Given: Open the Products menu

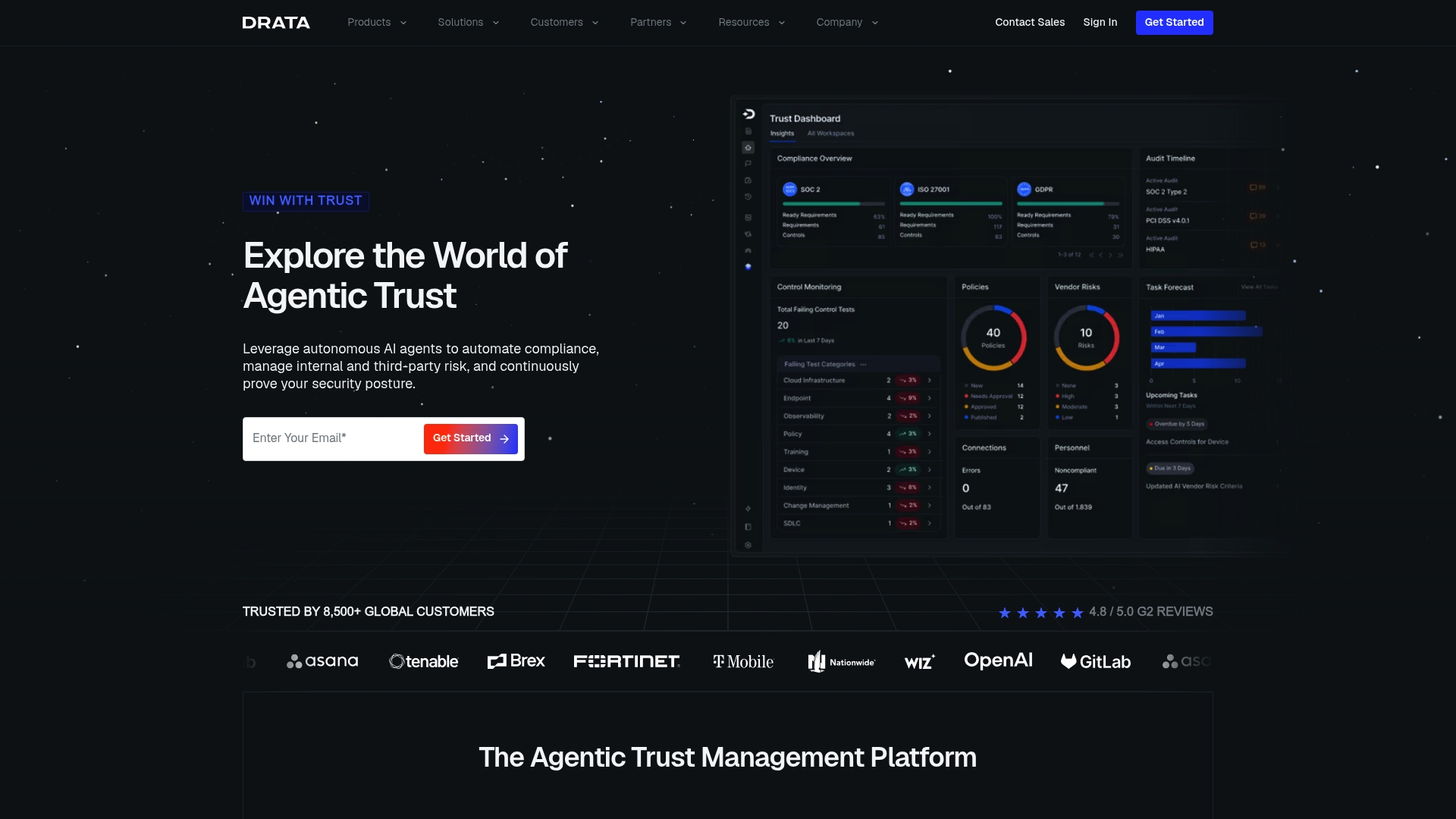Looking at the screenshot, I should (377, 23).
